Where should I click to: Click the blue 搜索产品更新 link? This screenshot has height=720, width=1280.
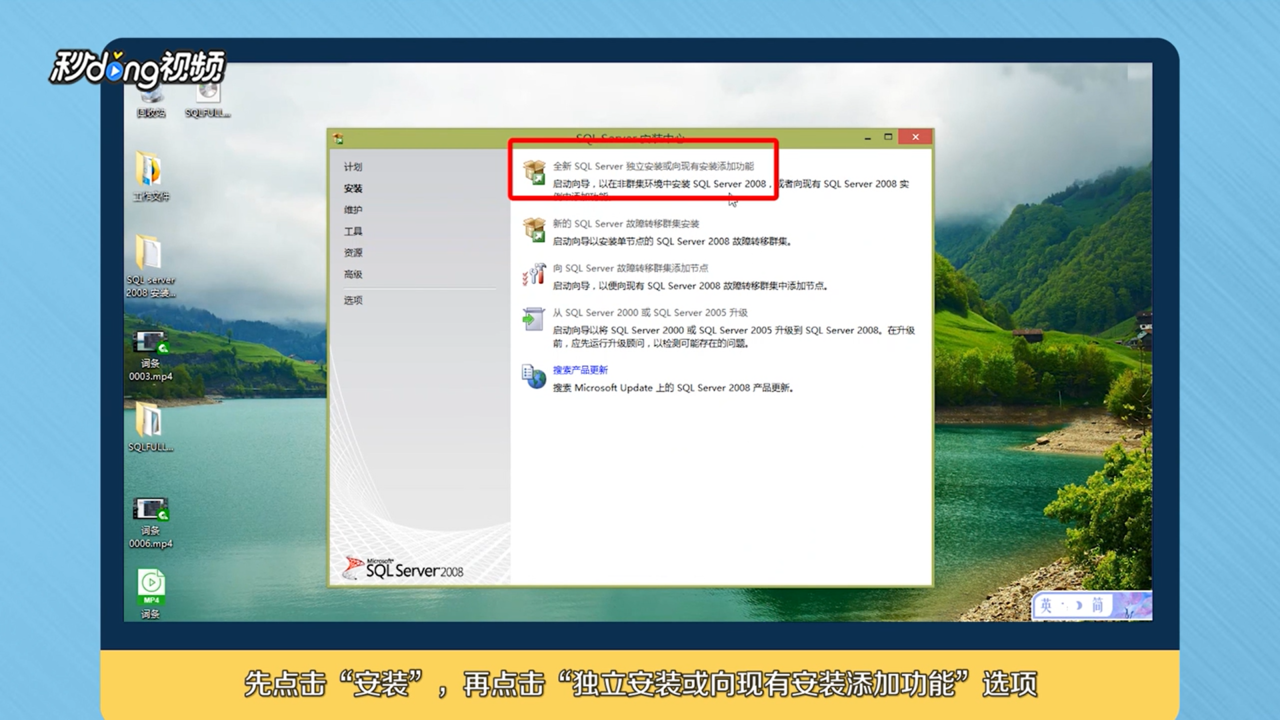click(x=580, y=370)
